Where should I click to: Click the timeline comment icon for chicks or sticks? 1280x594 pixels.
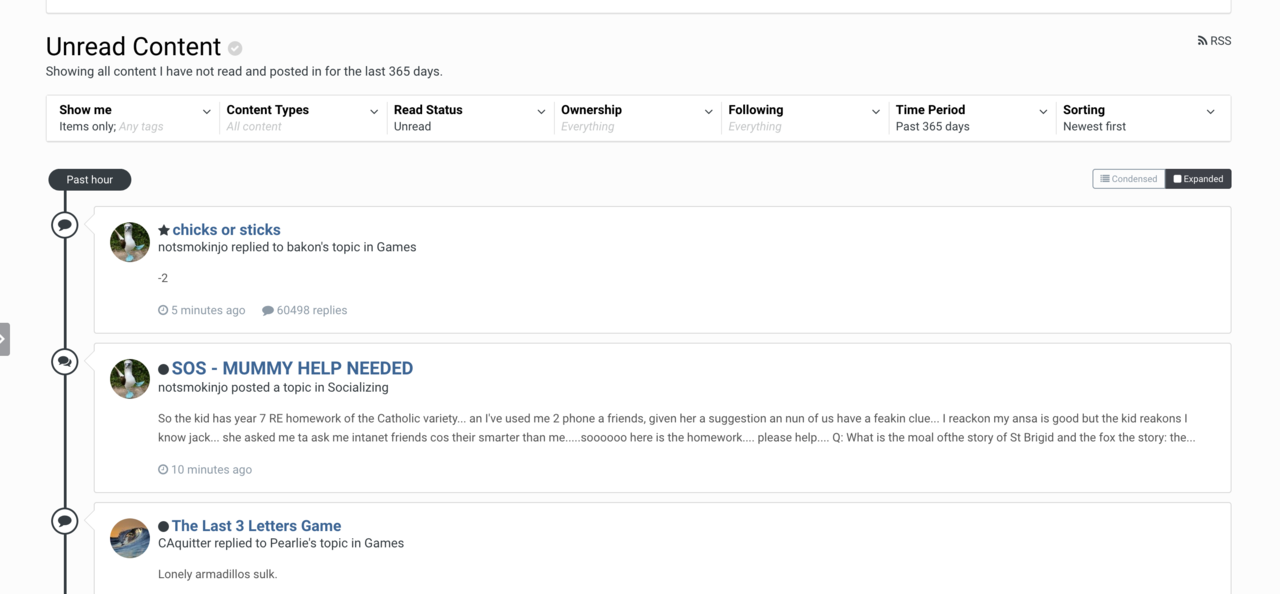pos(65,225)
